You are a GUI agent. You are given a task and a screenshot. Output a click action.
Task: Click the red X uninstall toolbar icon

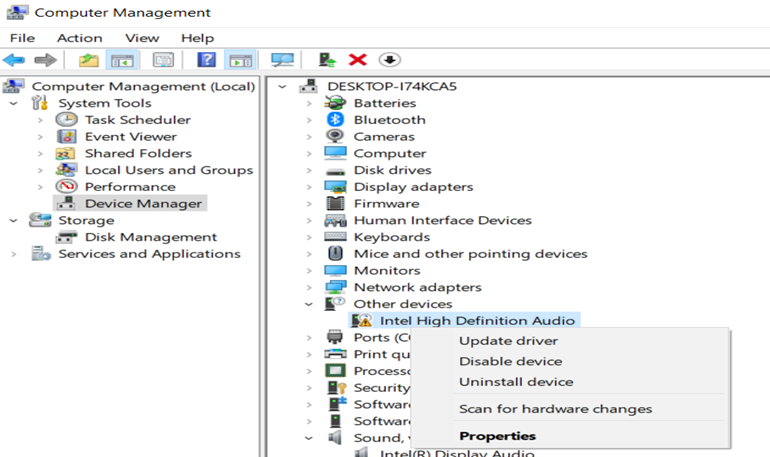pyautogui.click(x=357, y=60)
